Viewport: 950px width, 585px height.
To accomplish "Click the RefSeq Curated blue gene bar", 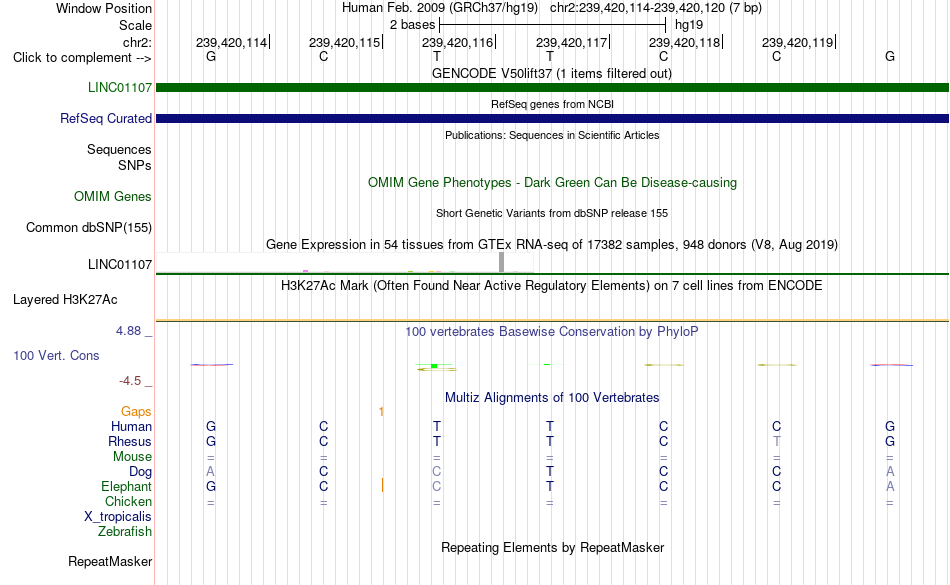I will click(x=552, y=119).
